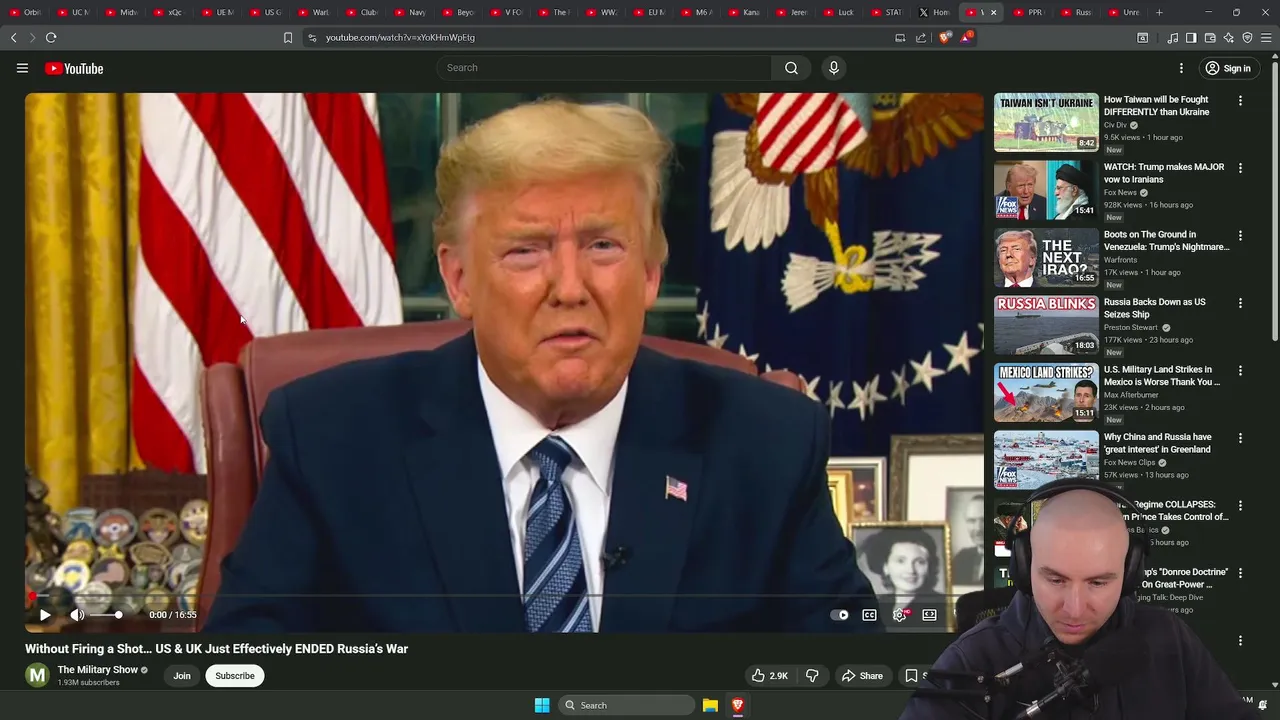Screen dimensions: 1280x720
Task: Open the 'Taiwan Isn't Ukraine' video thumbnail
Action: pyautogui.click(x=1046, y=122)
